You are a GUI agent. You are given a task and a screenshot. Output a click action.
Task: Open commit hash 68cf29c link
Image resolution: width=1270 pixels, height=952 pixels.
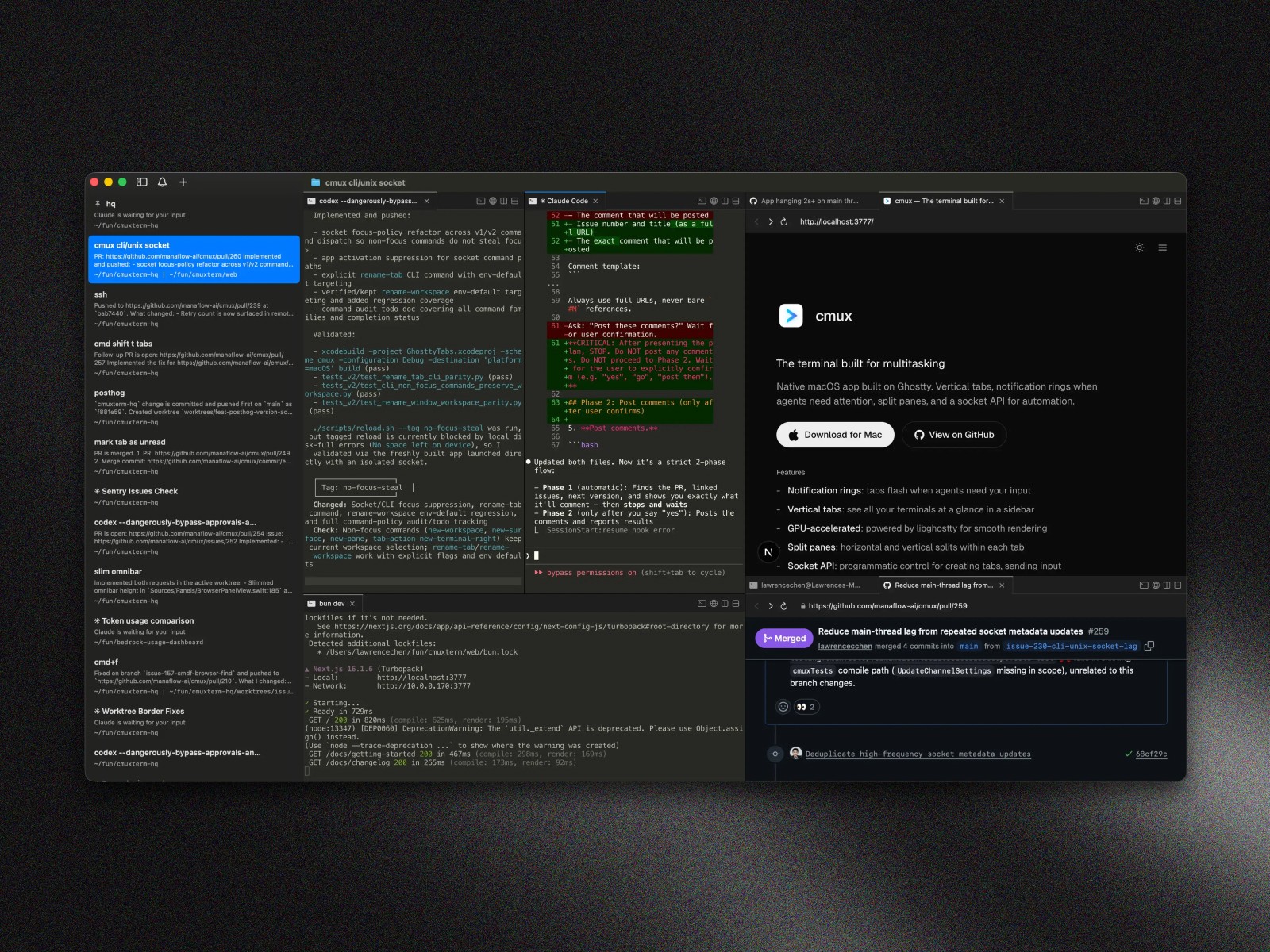pyautogui.click(x=1151, y=754)
